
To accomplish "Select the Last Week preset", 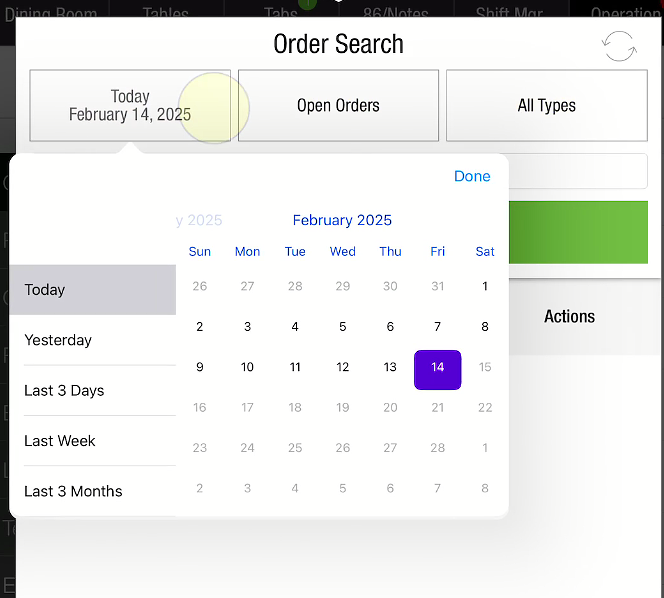I will (x=93, y=441).
